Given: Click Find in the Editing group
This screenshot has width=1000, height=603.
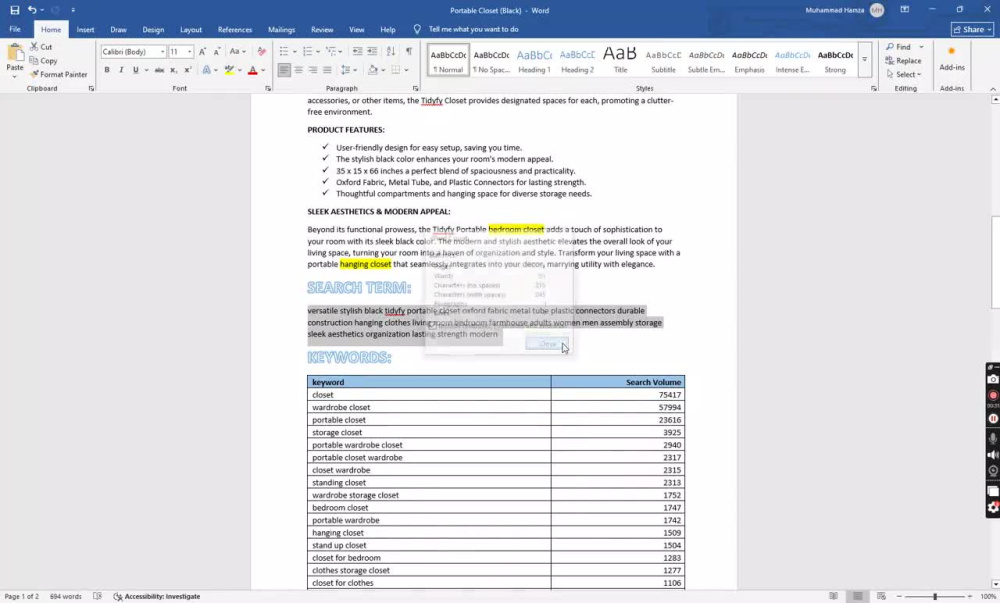Looking at the screenshot, I should click(897, 47).
